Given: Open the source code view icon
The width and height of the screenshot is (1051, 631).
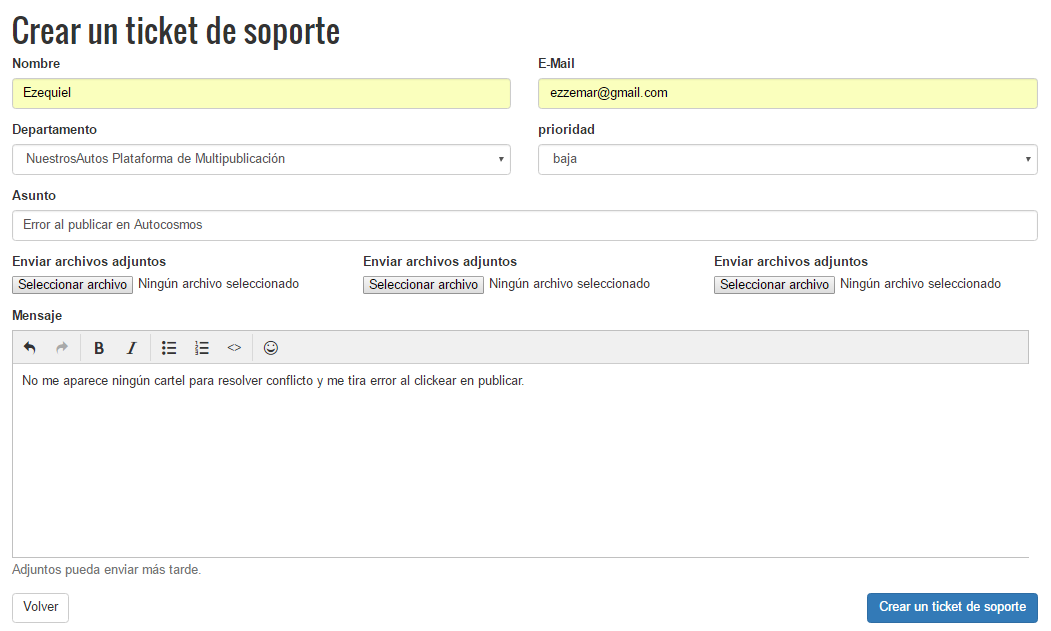Looking at the screenshot, I should [234, 348].
